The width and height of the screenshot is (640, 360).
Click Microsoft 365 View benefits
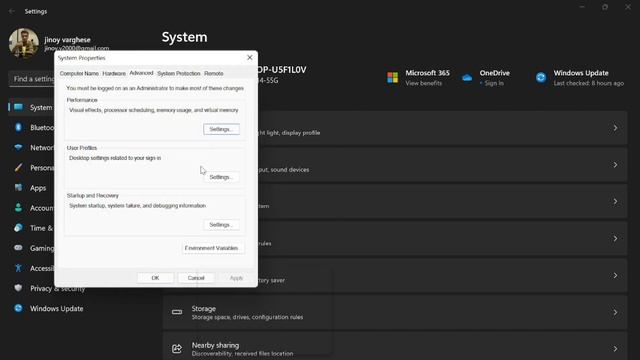click(423, 83)
